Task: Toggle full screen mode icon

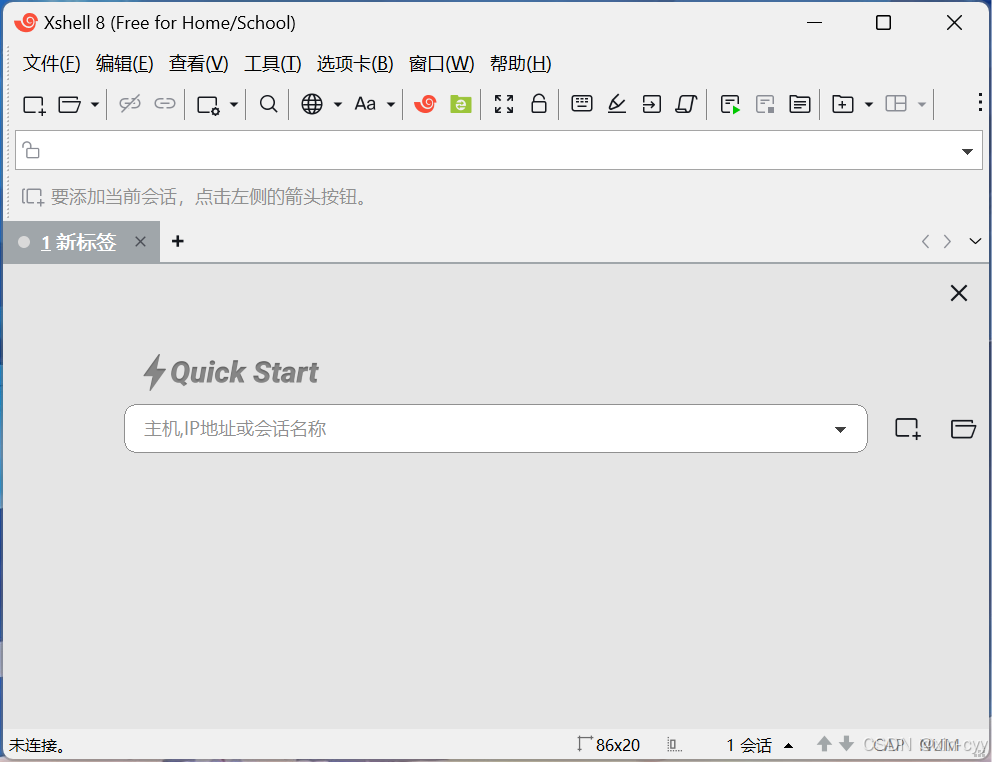Action: click(504, 104)
